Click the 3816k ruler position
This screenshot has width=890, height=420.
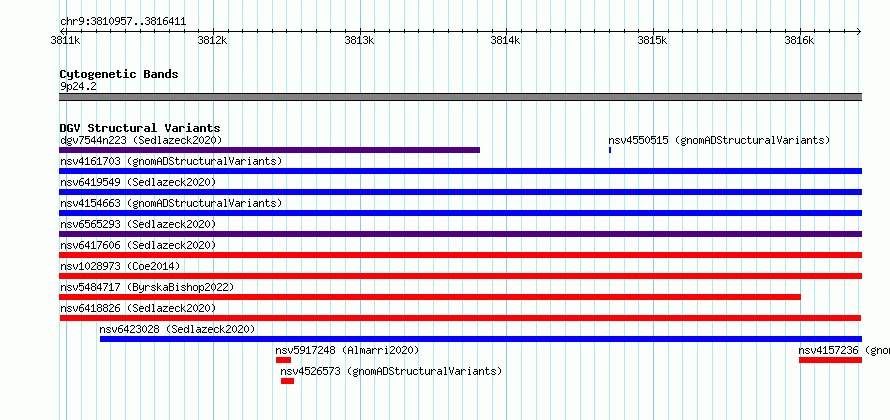pyautogui.click(x=799, y=41)
